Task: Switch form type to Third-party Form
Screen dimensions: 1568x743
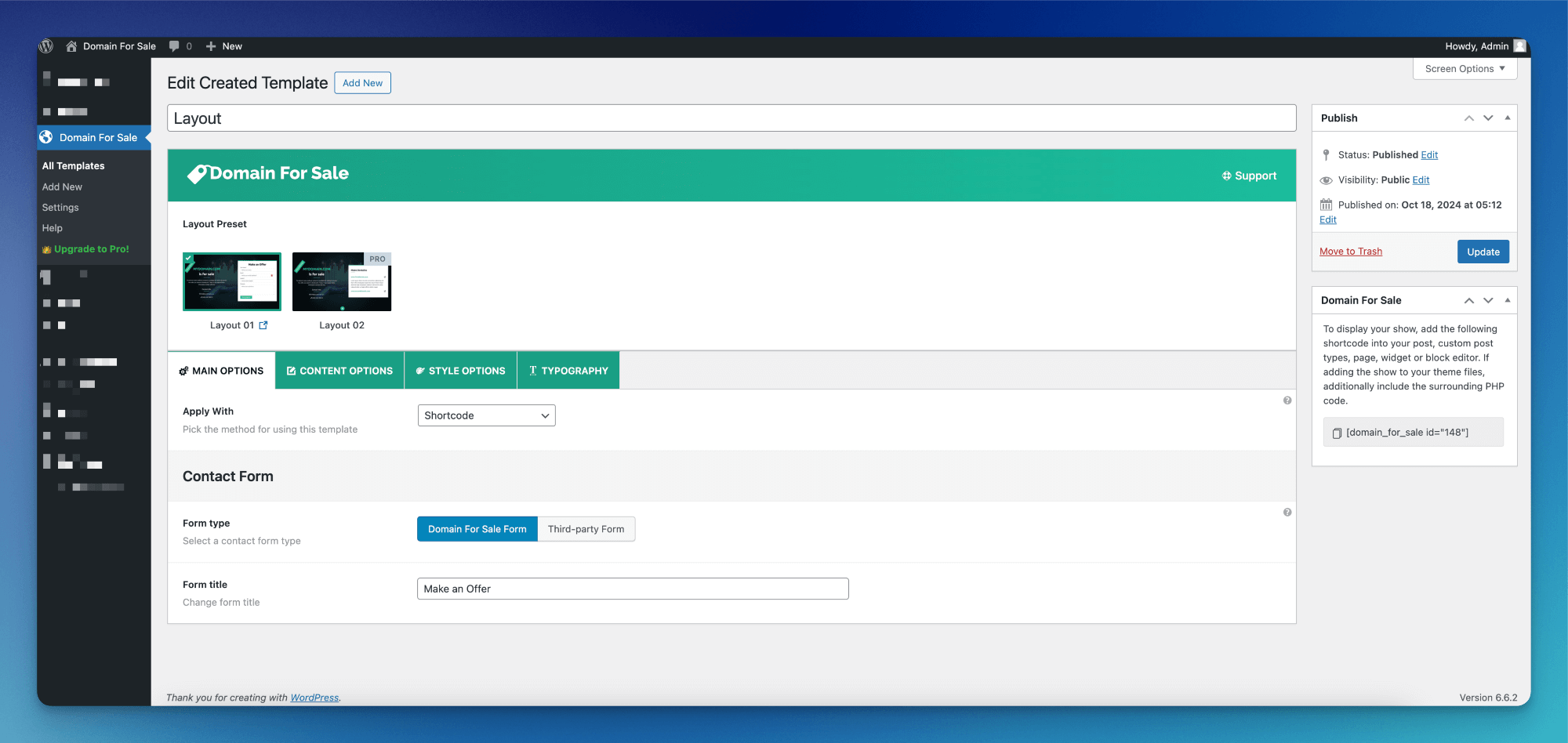Action: click(586, 528)
